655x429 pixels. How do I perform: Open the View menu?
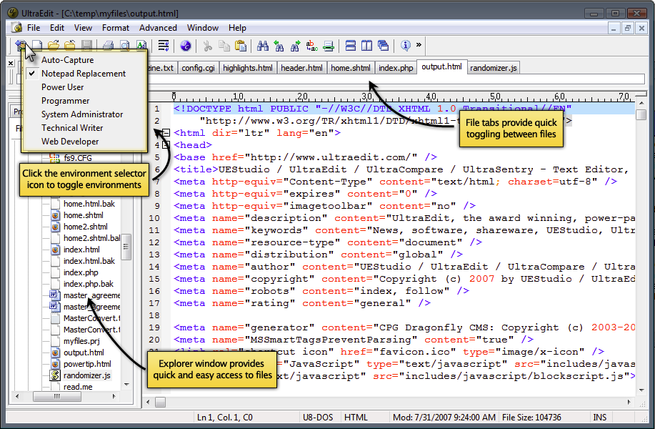click(83, 28)
